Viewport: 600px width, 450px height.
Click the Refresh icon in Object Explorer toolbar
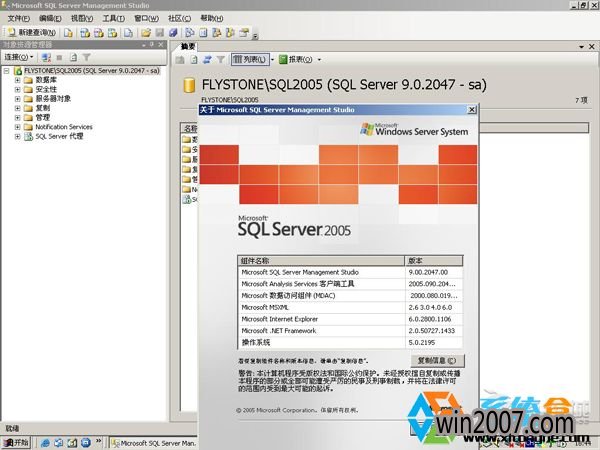pos(73,57)
